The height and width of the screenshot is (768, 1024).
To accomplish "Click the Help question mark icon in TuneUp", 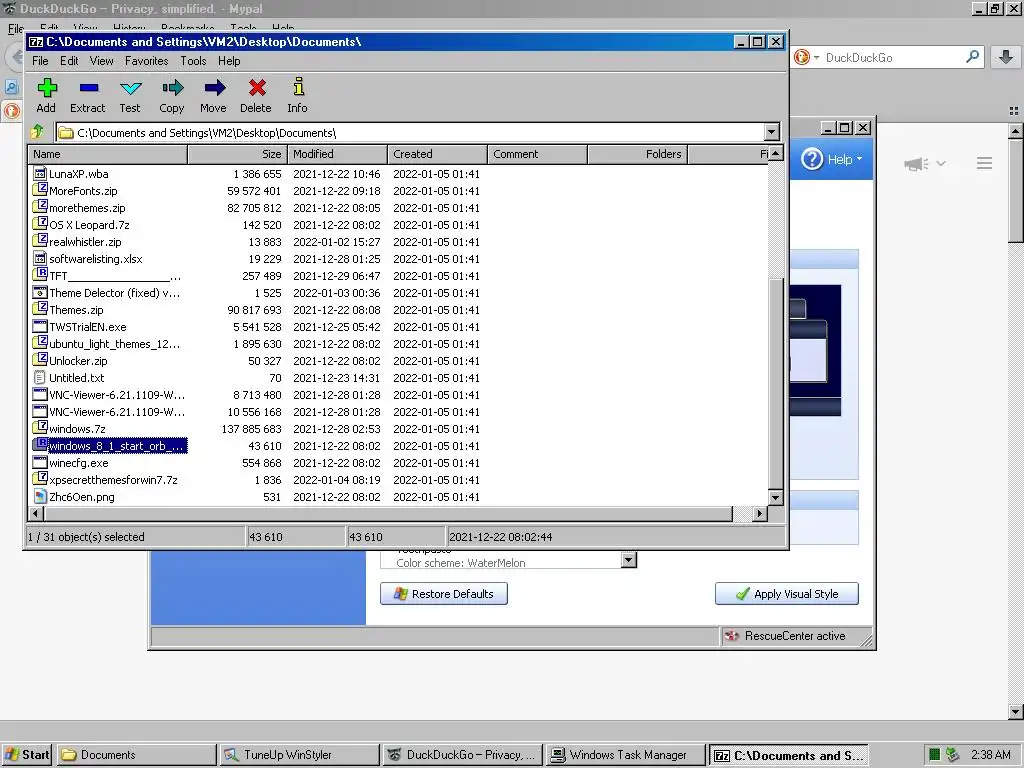I will point(812,159).
